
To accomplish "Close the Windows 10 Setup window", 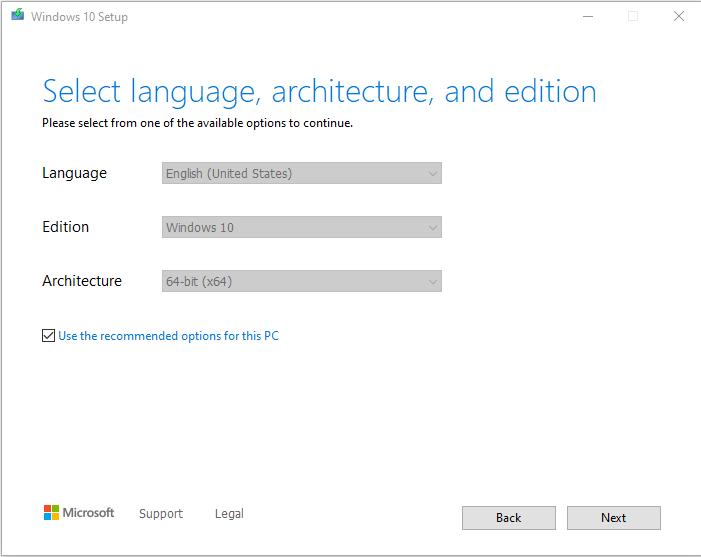I will click(x=679, y=16).
